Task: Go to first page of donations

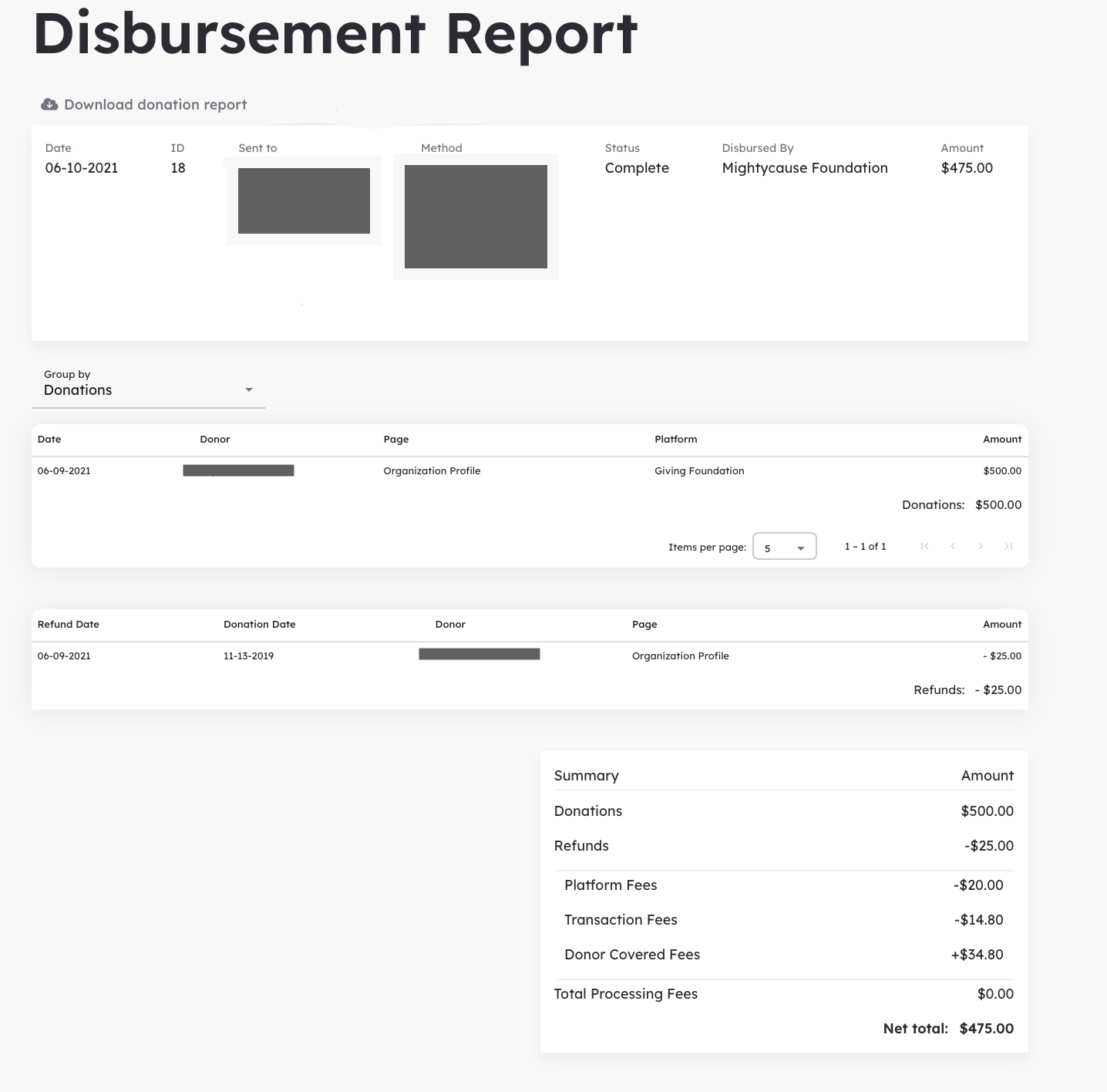Action: coord(925,546)
